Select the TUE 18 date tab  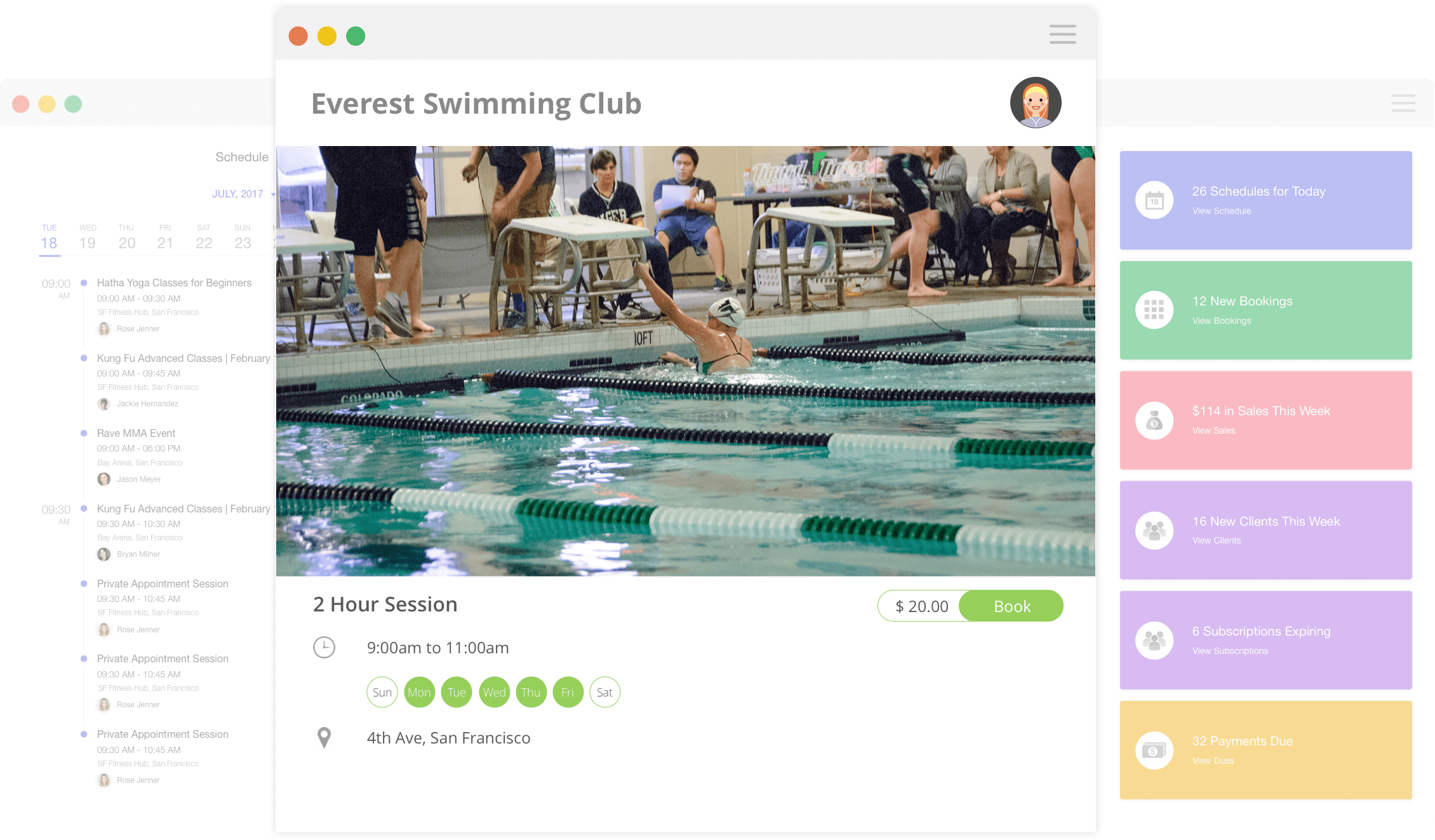tap(49, 239)
